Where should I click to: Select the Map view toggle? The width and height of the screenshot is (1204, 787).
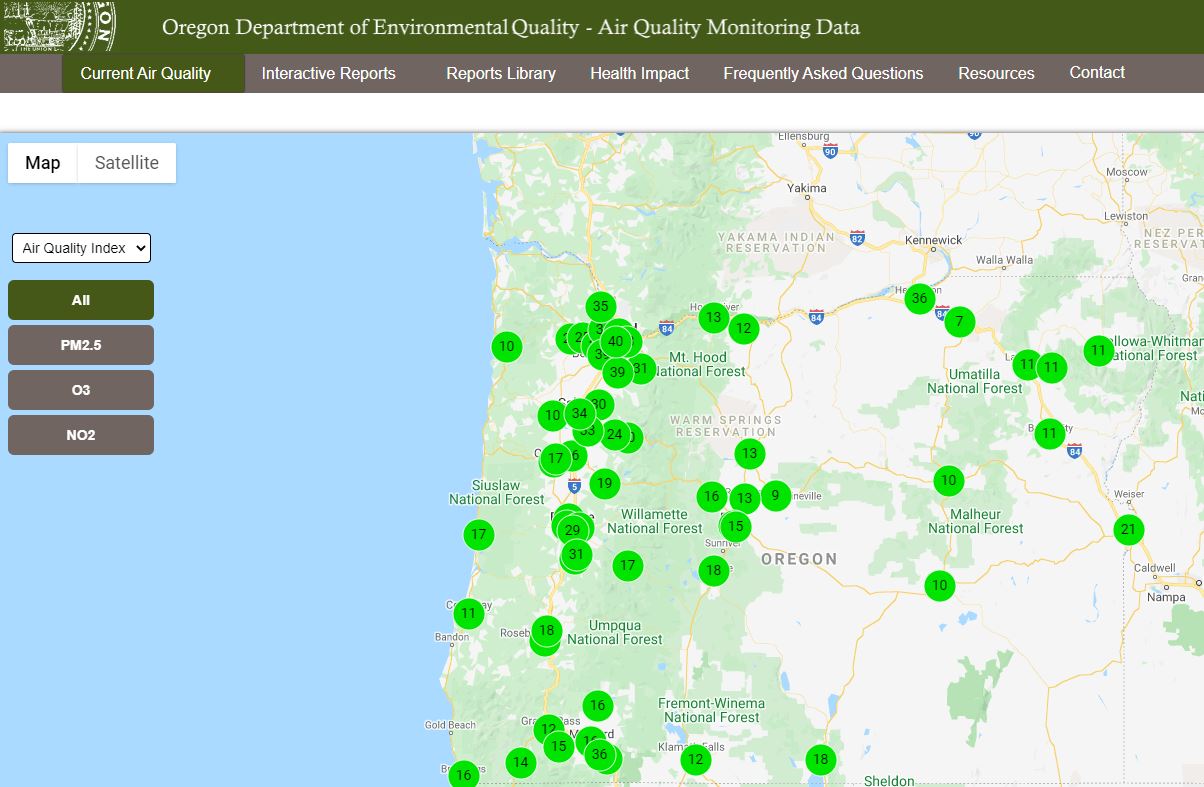click(x=43, y=163)
